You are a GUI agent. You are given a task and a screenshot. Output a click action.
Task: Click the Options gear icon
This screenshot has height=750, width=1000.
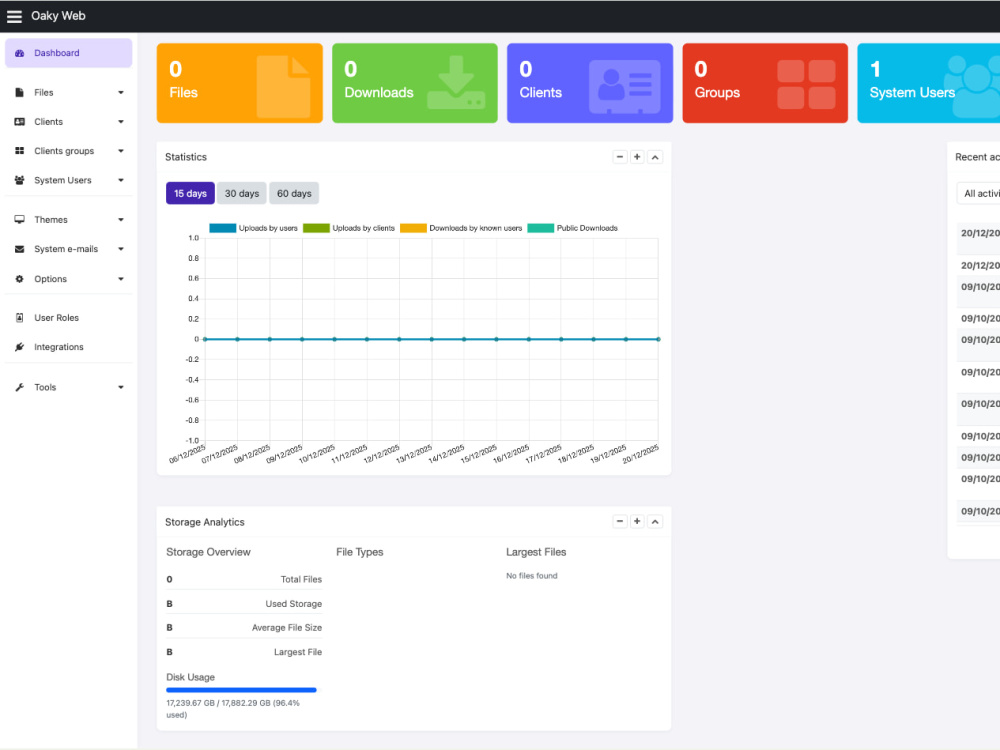pos(20,279)
